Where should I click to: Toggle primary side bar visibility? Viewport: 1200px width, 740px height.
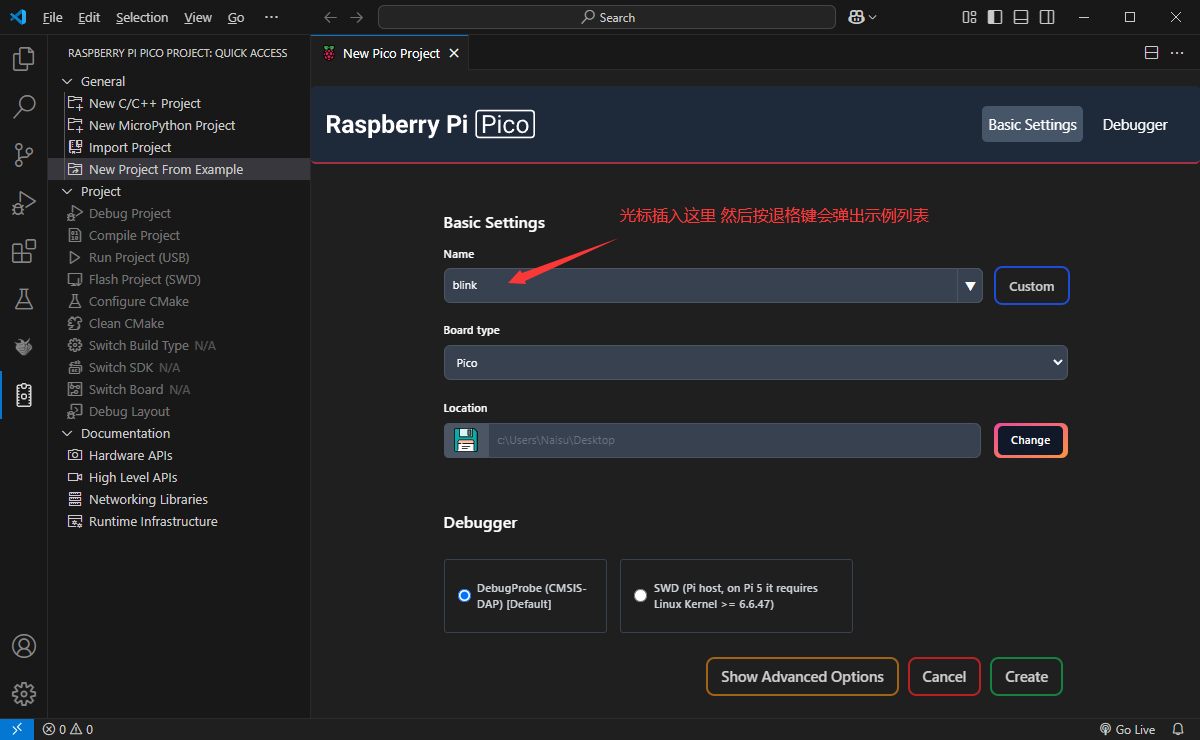(995, 17)
